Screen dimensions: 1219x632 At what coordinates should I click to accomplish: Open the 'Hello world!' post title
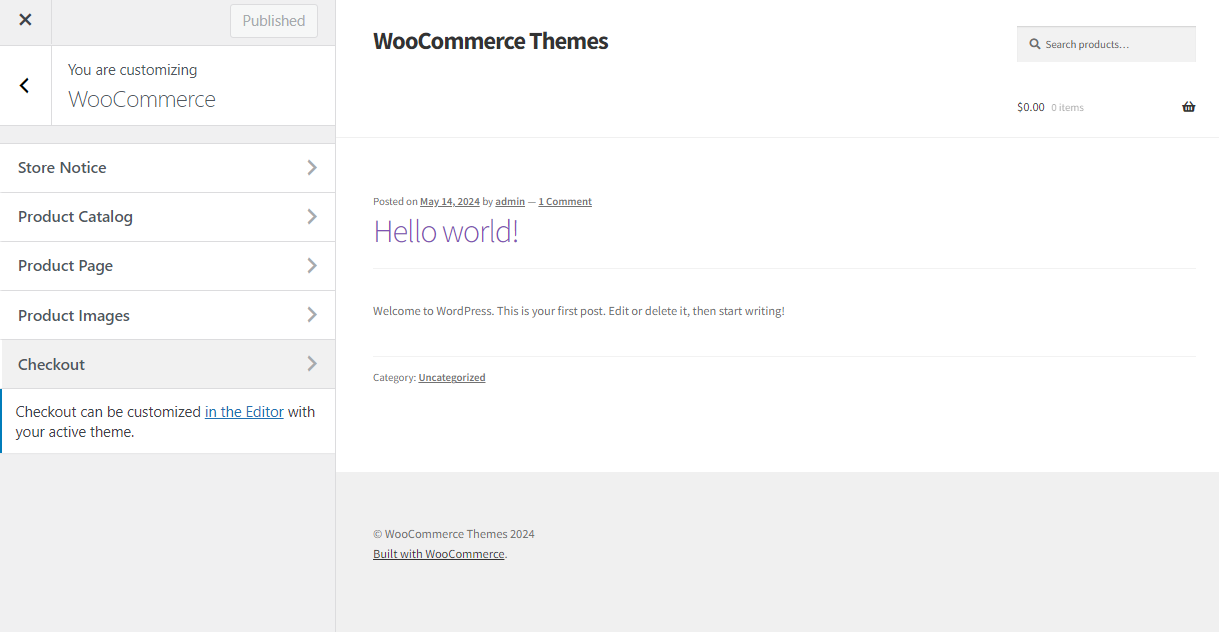[x=446, y=231]
